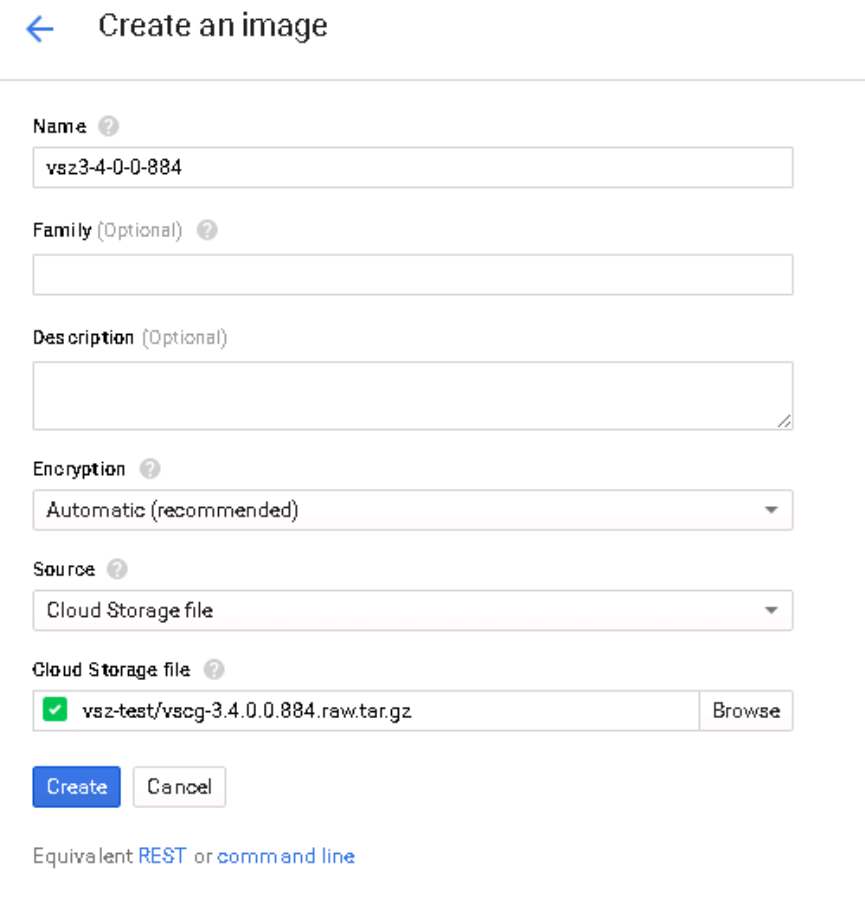Show help for Cloud Storage file
This screenshot has height=898, width=865.
[214, 670]
